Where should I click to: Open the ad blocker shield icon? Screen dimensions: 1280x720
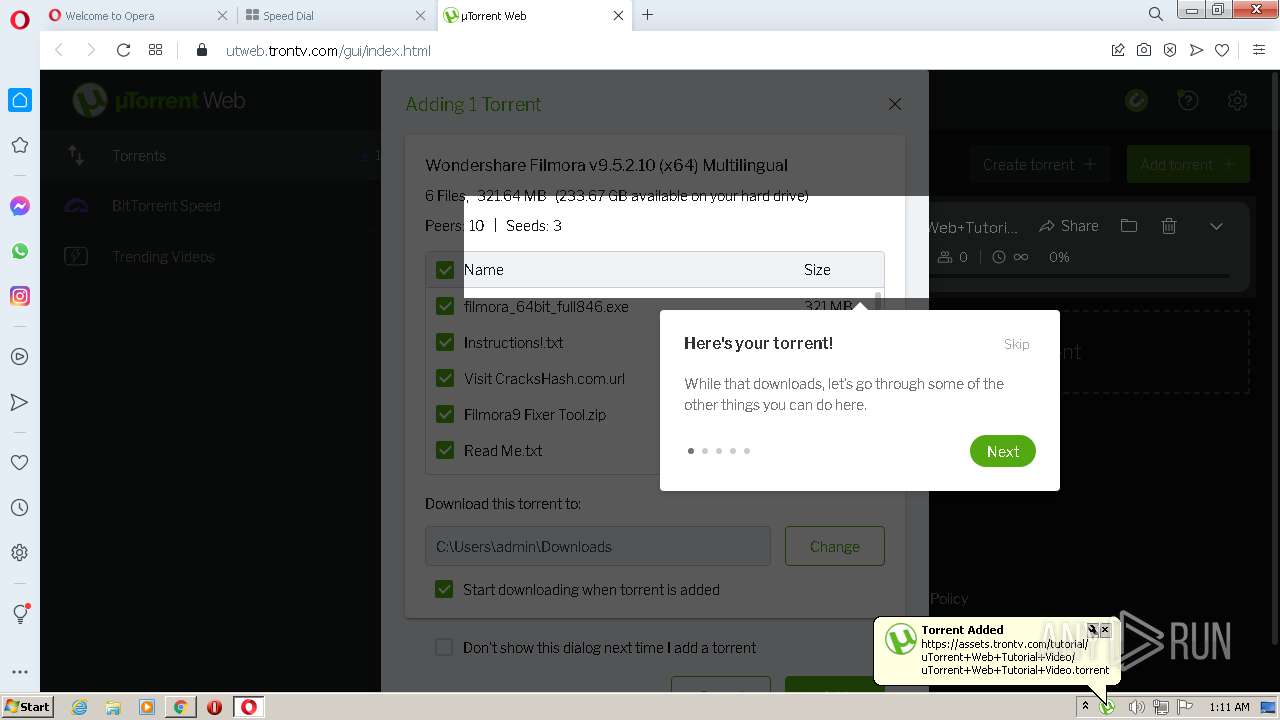(x=1170, y=50)
